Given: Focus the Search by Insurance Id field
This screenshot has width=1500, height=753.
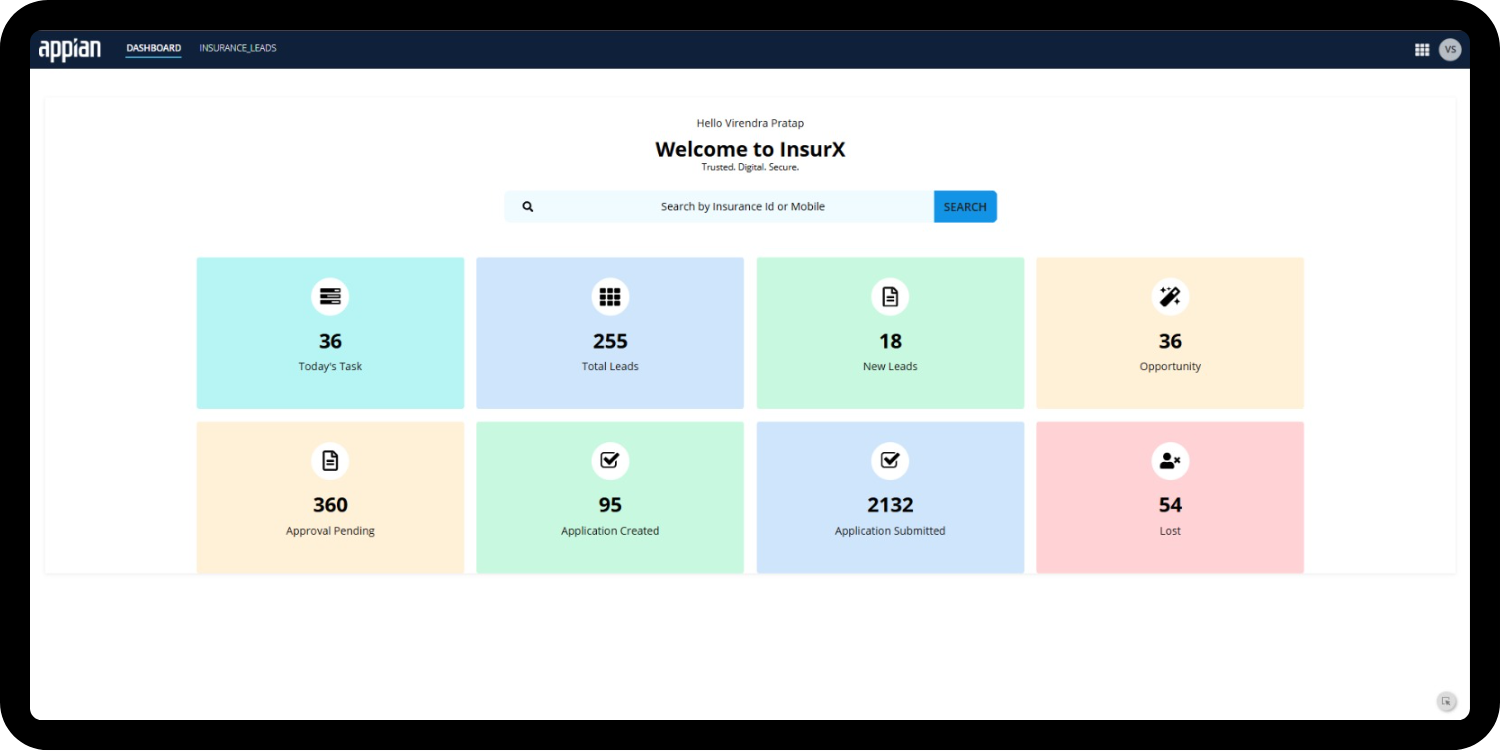Looking at the screenshot, I should tap(719, 207).
